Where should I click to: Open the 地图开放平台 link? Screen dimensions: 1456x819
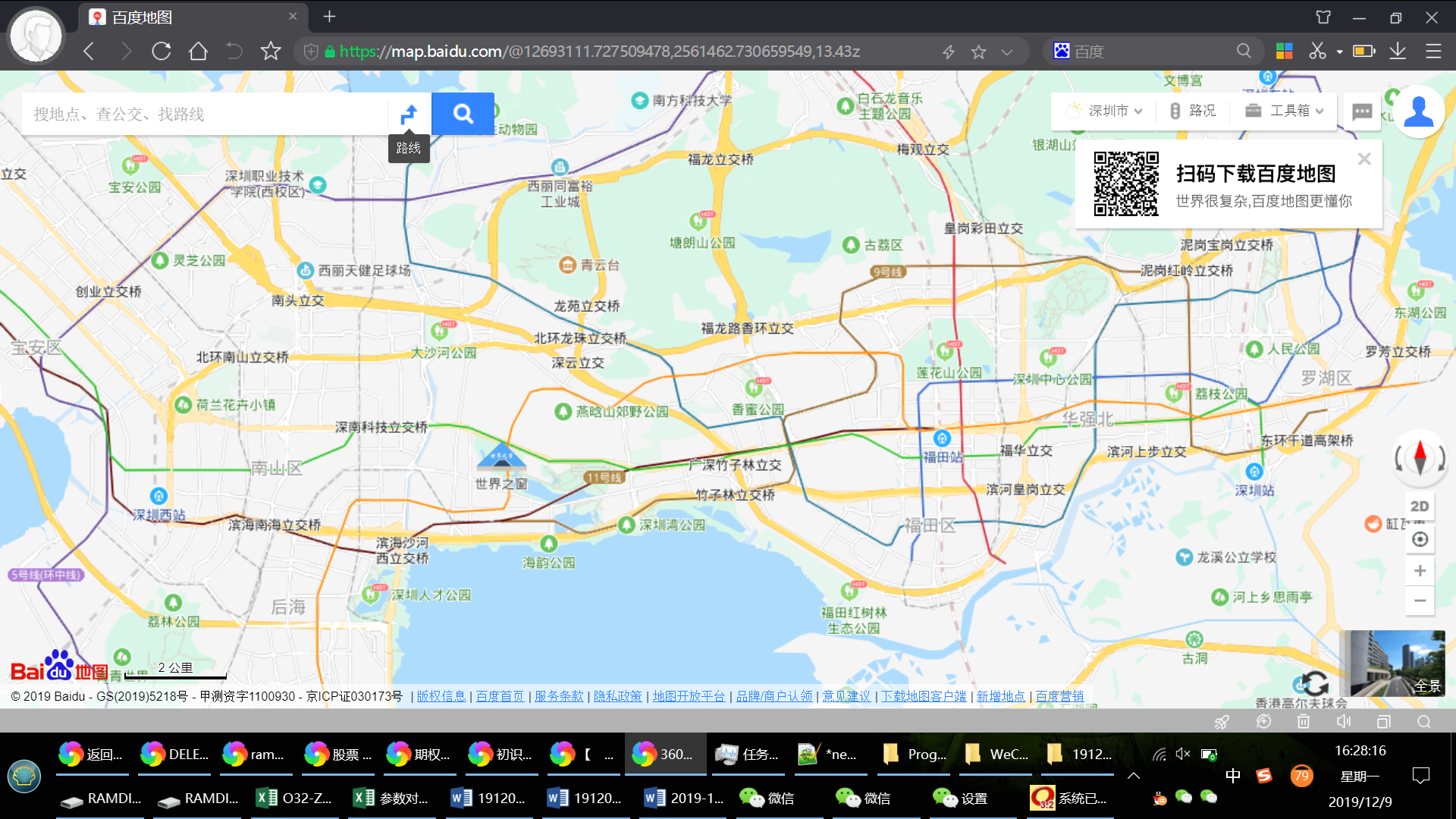point(689,696)
